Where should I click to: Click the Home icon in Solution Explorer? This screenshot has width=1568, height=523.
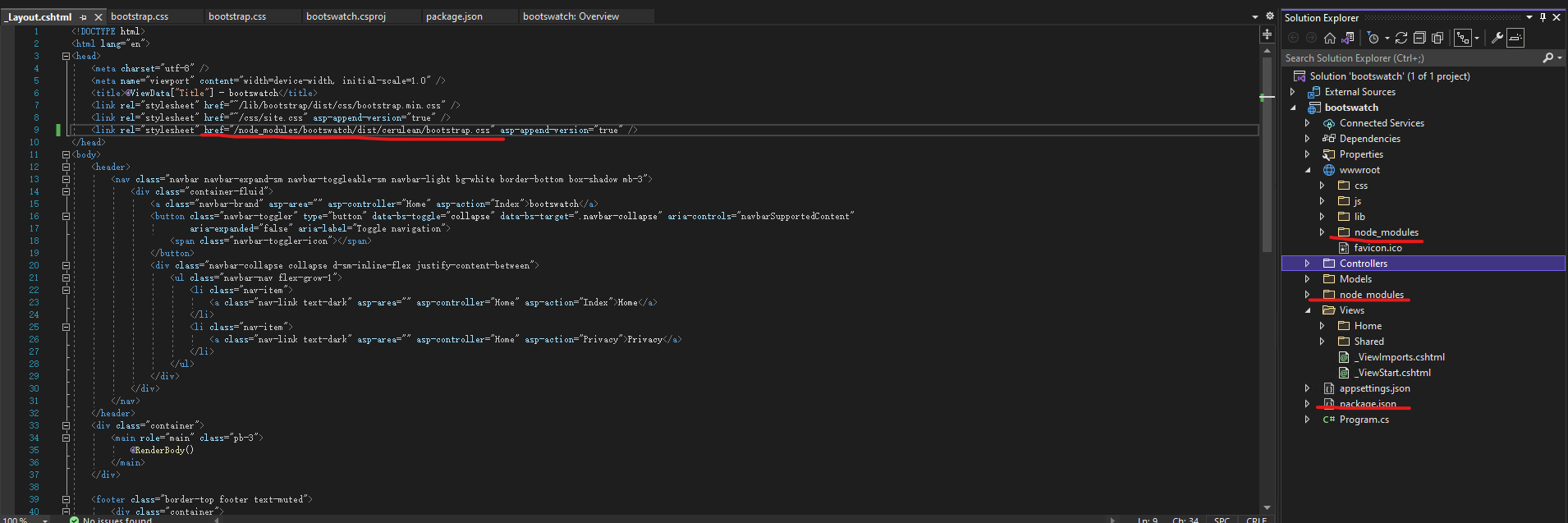pyautogui.click(x=1330, y=38)
